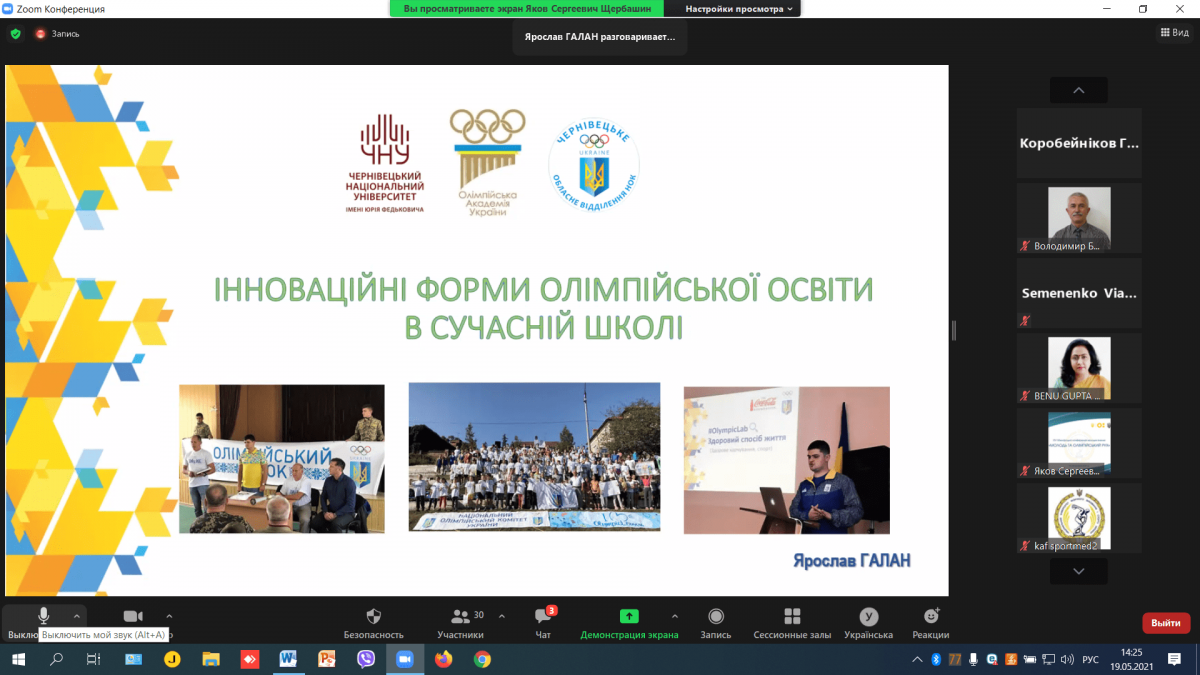Expand the arrow next to Participants count
Image resolution: width=1200 pixels, height=675 pixels.
(x=501, y=616)
